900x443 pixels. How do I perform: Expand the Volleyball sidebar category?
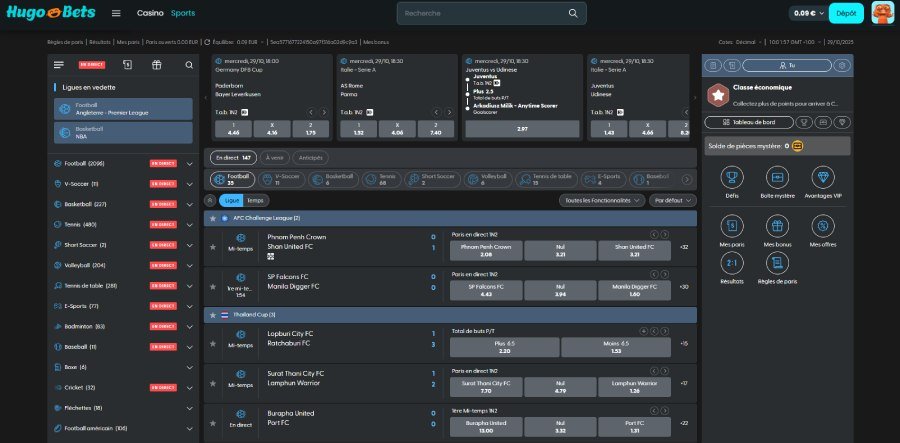(189, 266)
